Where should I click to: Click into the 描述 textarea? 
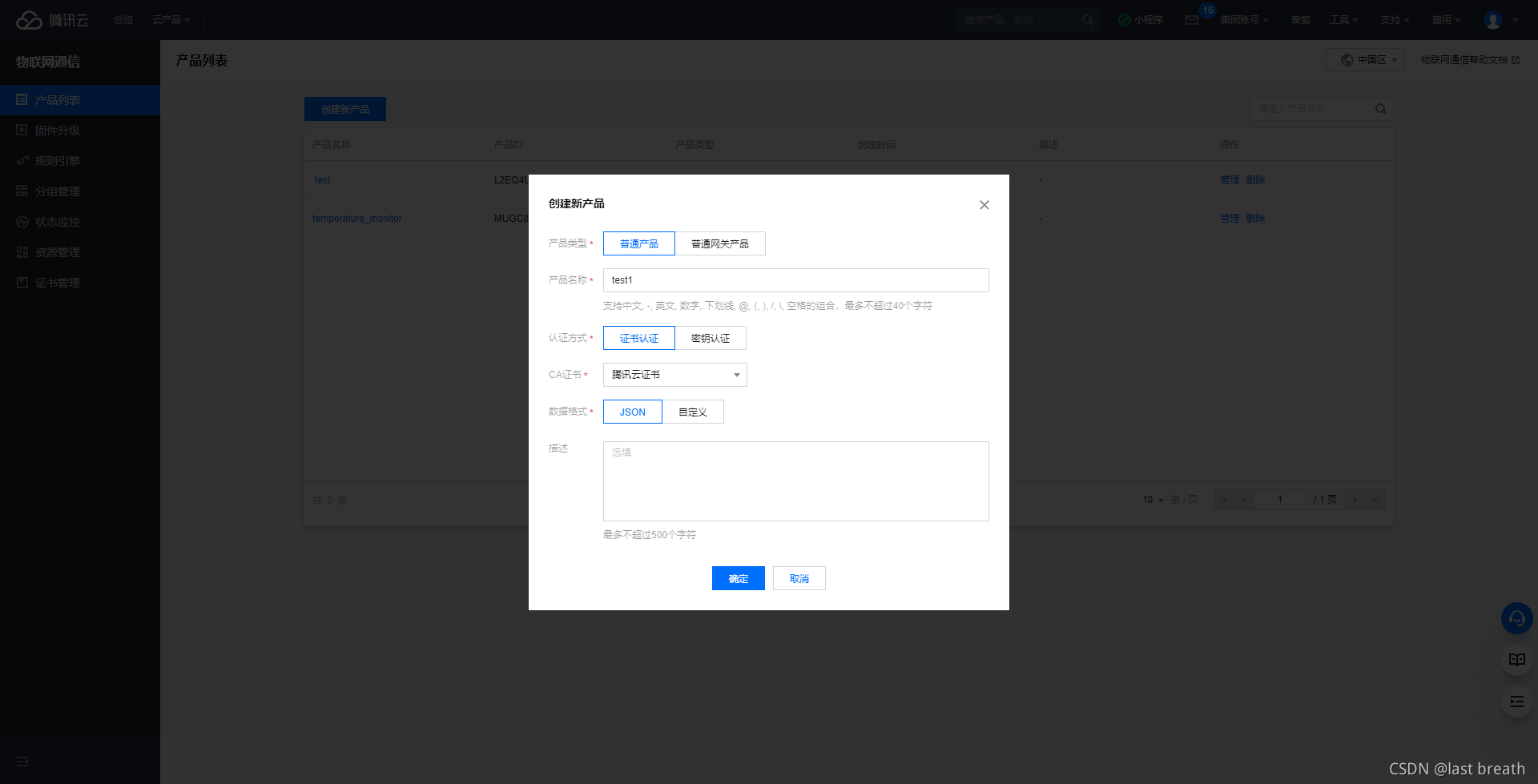[x=796, y=481]
